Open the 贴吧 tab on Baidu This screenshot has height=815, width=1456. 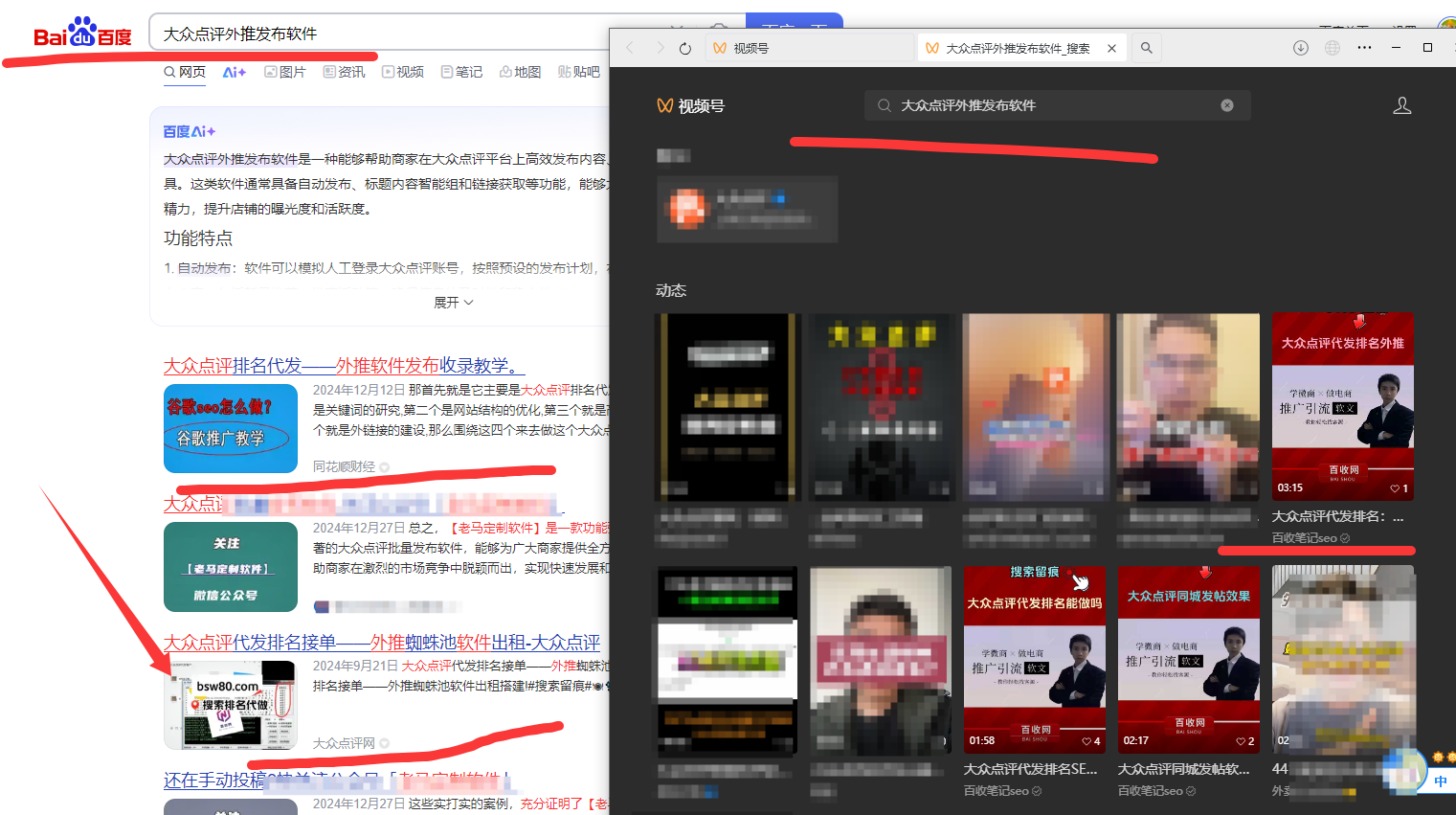pos(579,72)
